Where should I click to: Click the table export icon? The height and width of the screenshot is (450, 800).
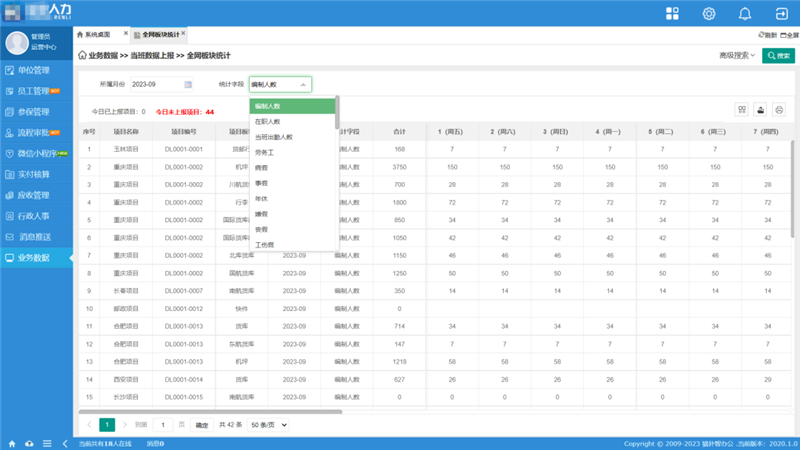[x=761, y=110]
